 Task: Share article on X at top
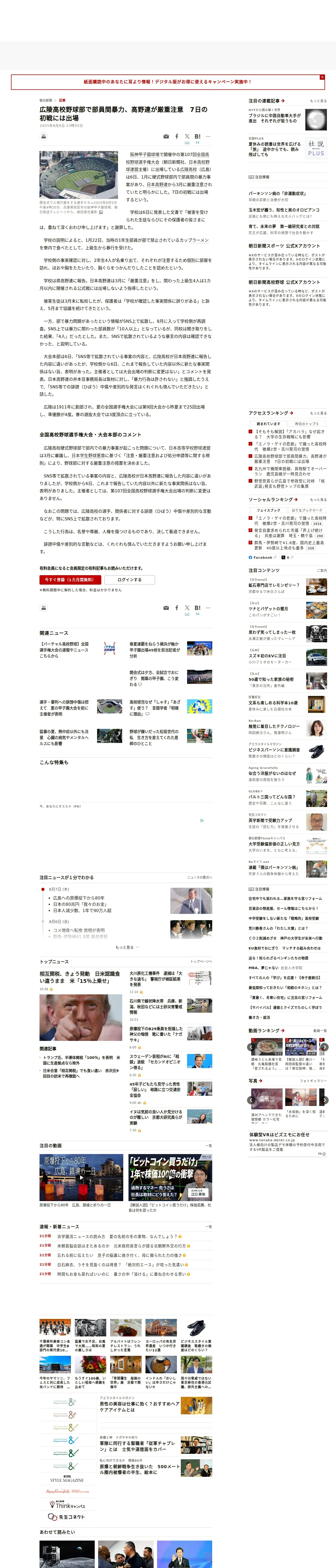pos(187,136)
